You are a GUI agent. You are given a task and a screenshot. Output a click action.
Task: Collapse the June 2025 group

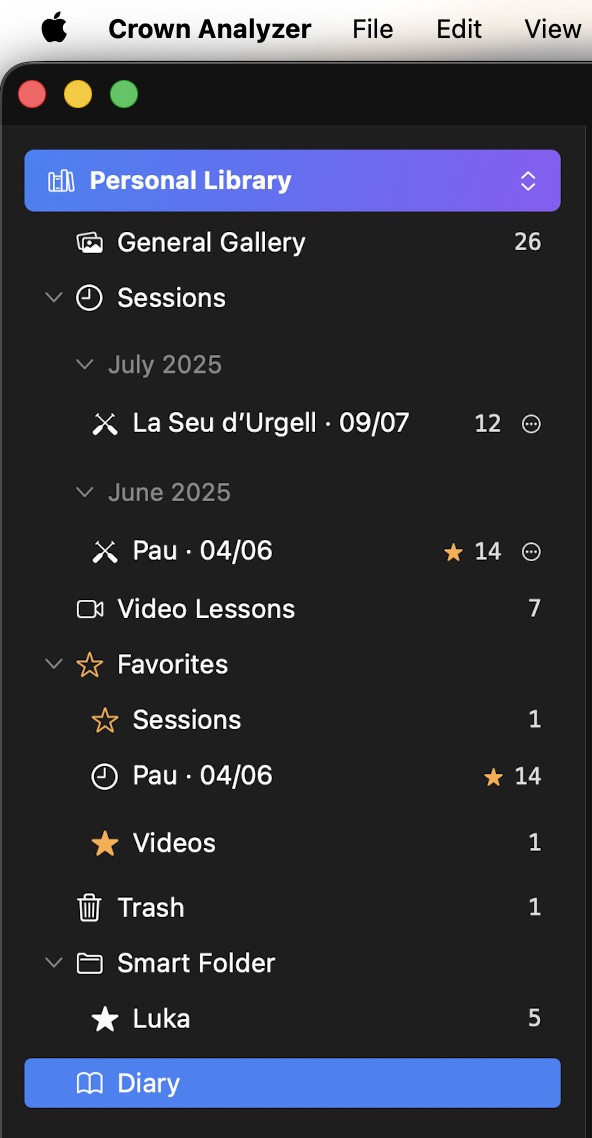click(85, 491)
